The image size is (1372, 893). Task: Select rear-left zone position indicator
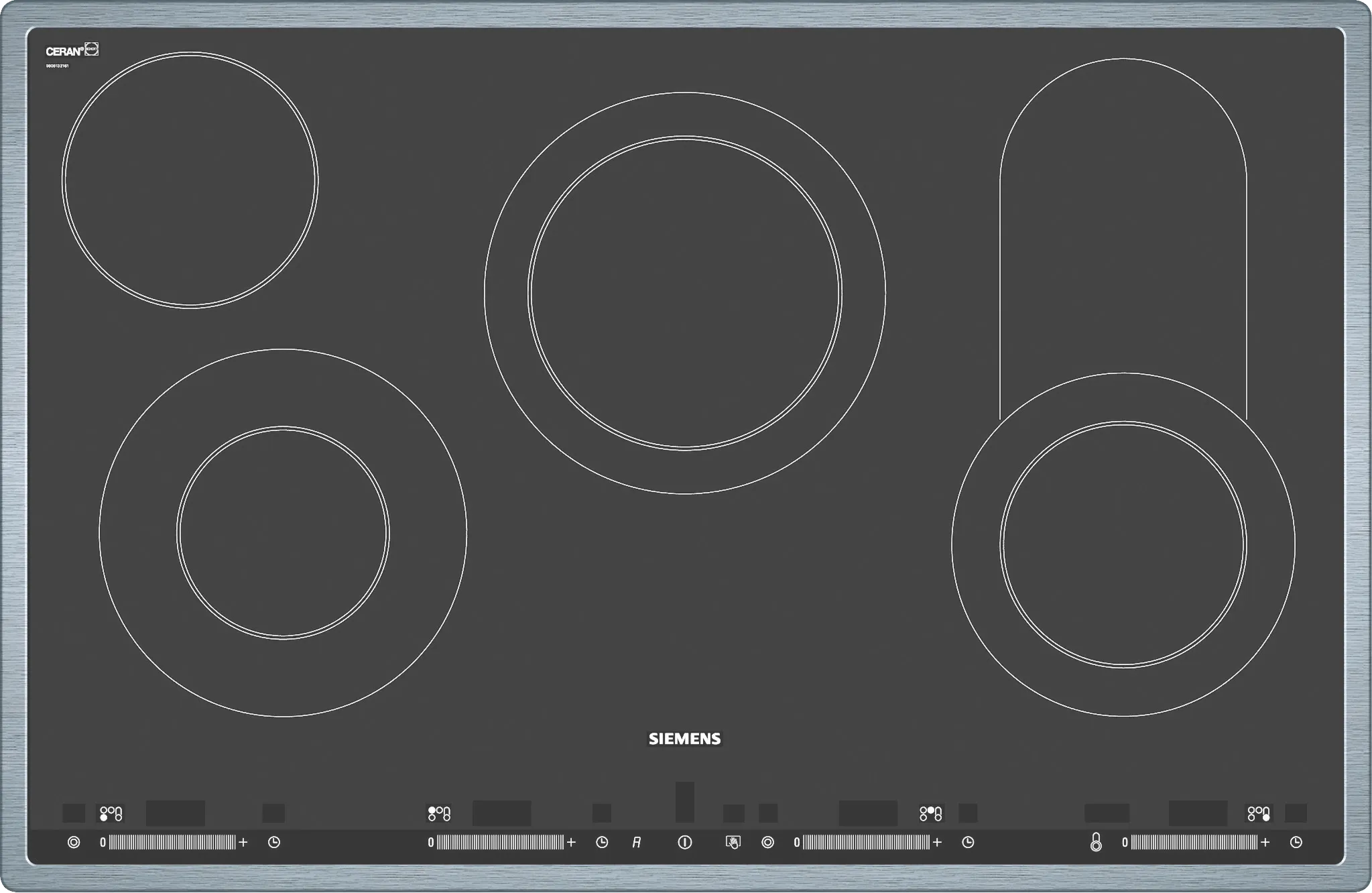[439, 813]
